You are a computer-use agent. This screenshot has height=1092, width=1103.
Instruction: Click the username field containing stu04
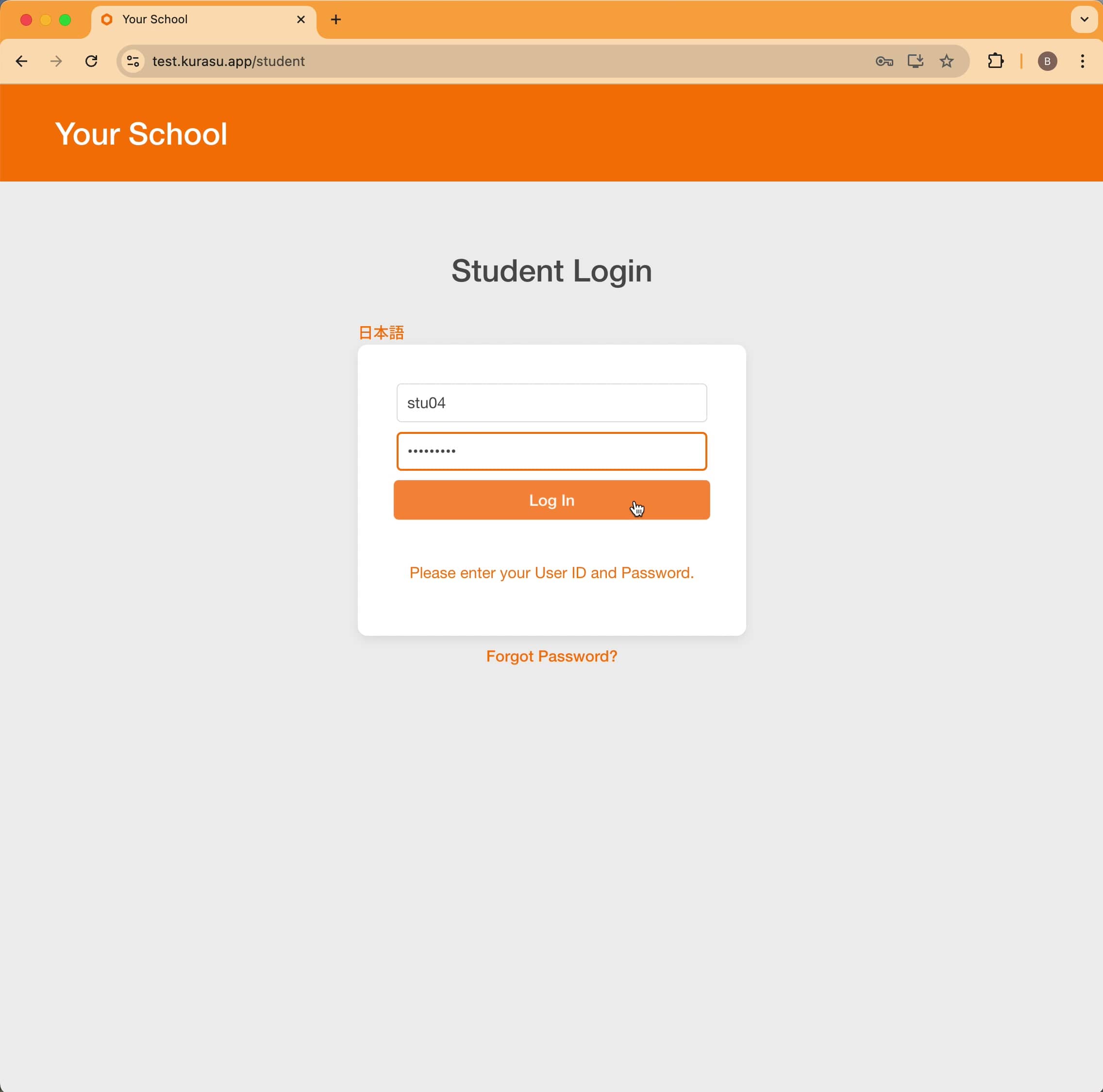click(551, 403)
